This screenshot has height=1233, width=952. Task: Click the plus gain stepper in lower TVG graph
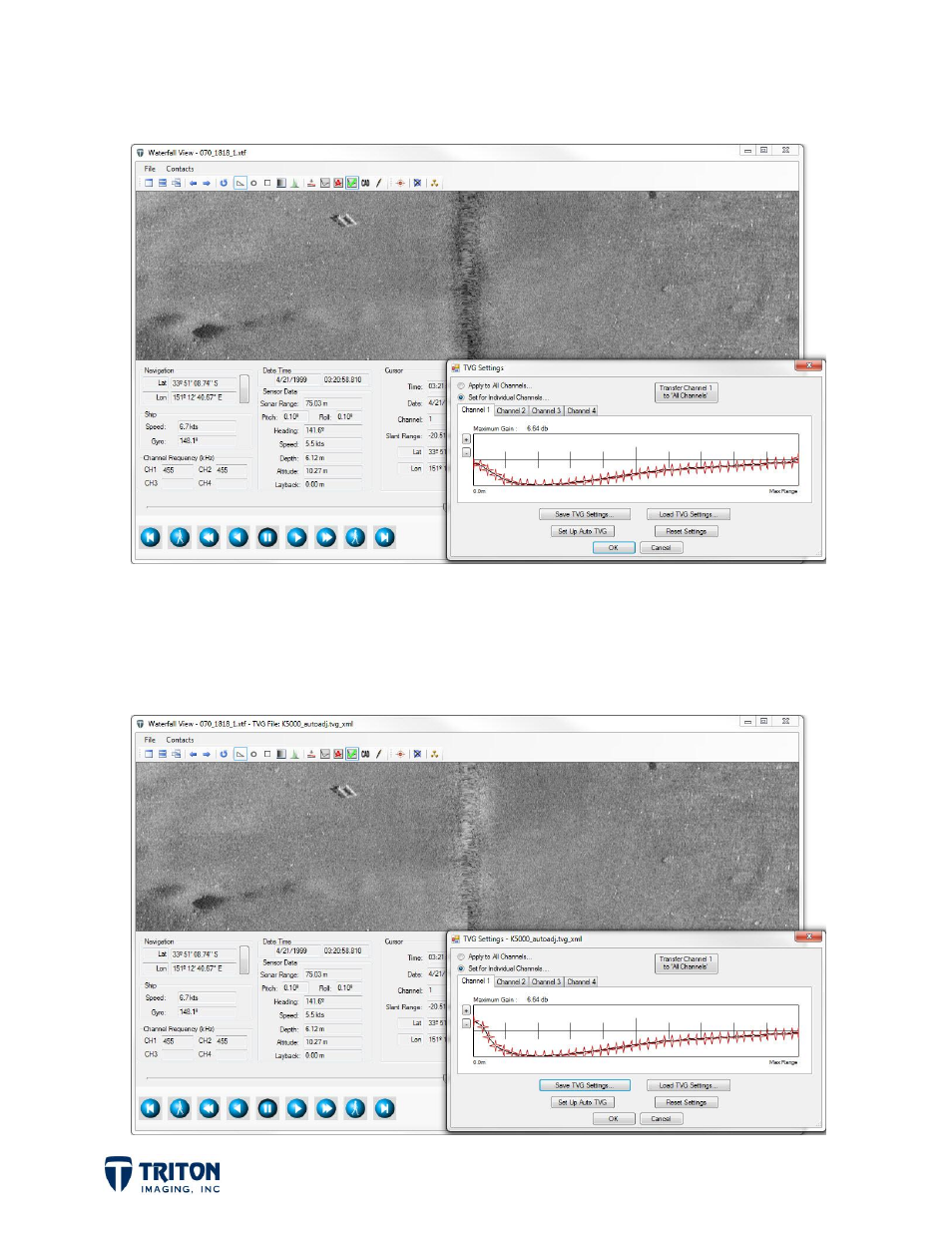[x=466, y=1010]
